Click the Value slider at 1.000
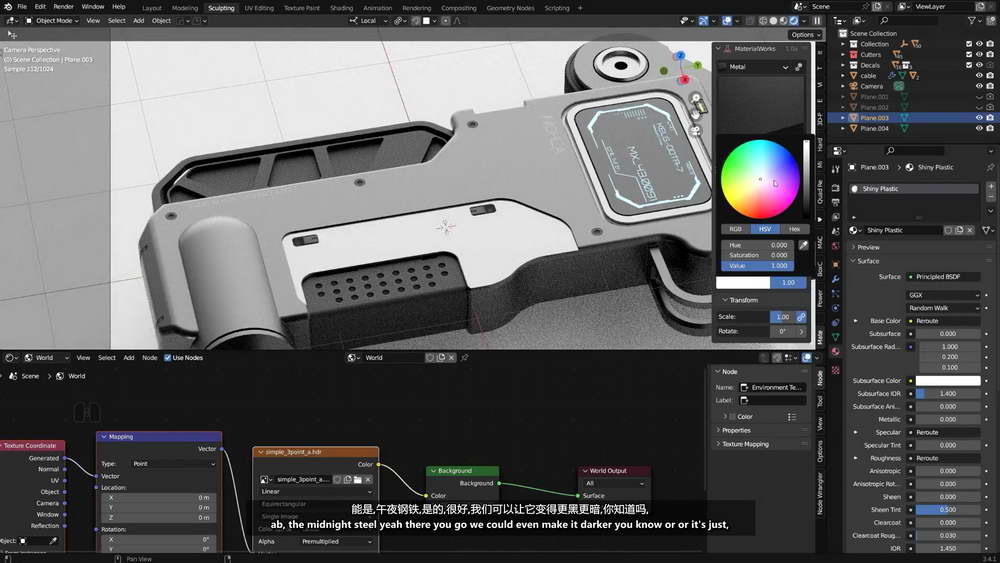Viewport: 1000px width, 563px height. click(758, 266)
